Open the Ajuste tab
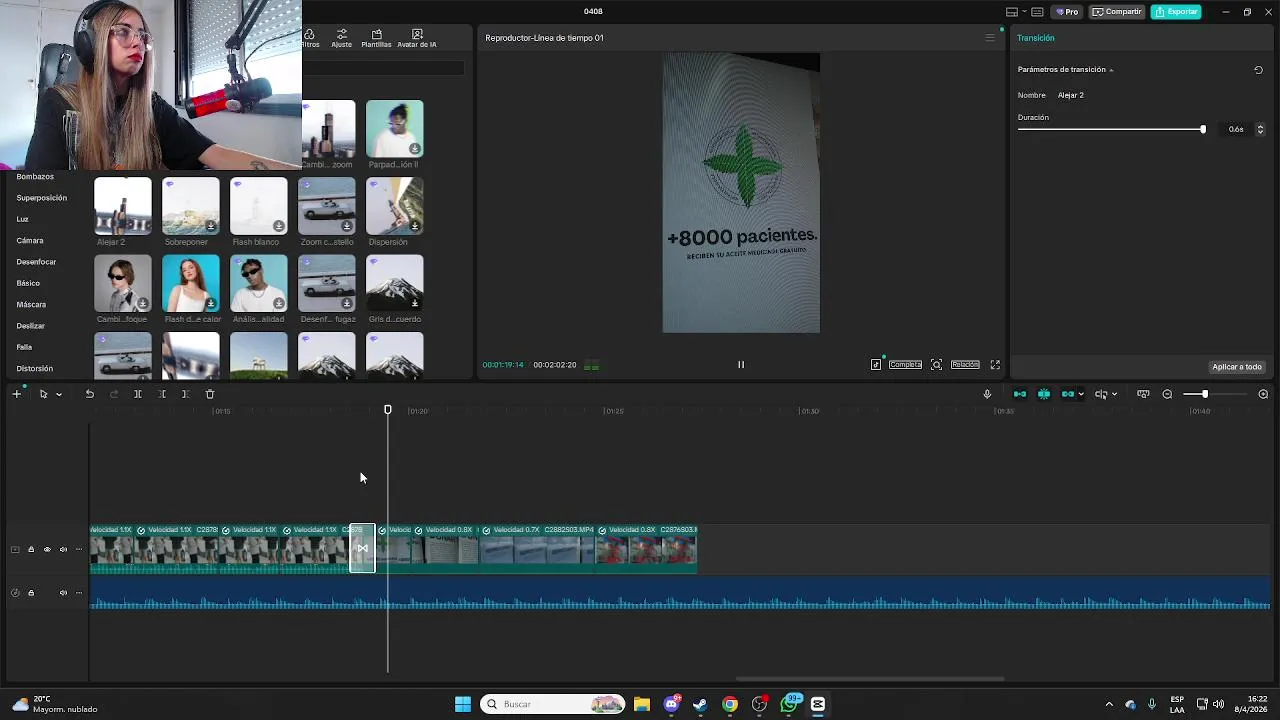Image resolution: width=1280 pixels, height=720 pixels. [x=342, y=38]
